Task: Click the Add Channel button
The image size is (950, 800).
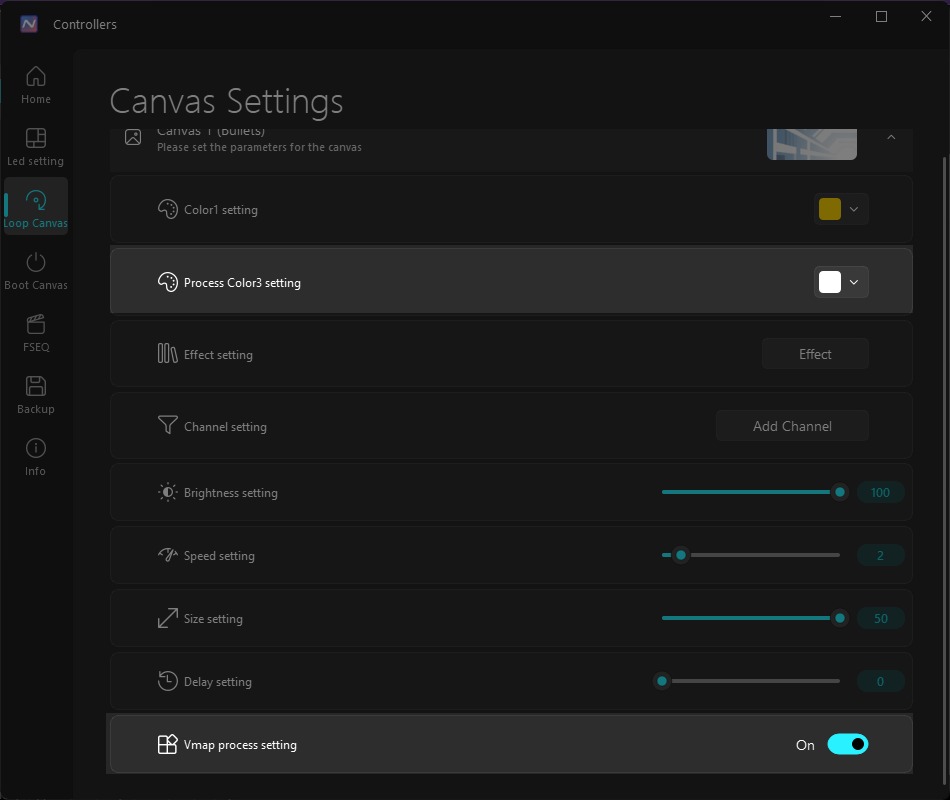Action: click(792, 426)
